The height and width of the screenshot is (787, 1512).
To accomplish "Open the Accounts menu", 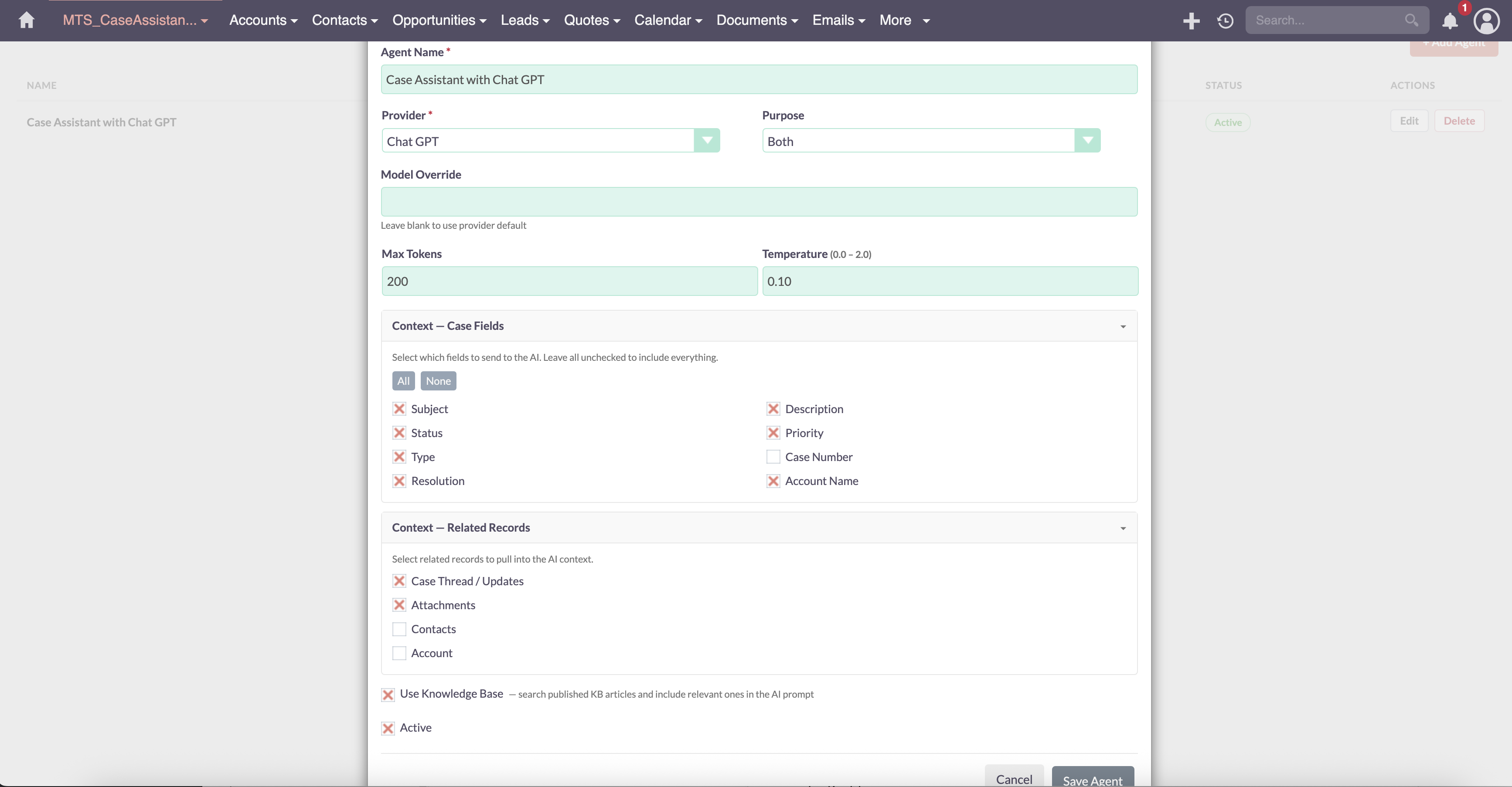I will [x=263, y=20].
